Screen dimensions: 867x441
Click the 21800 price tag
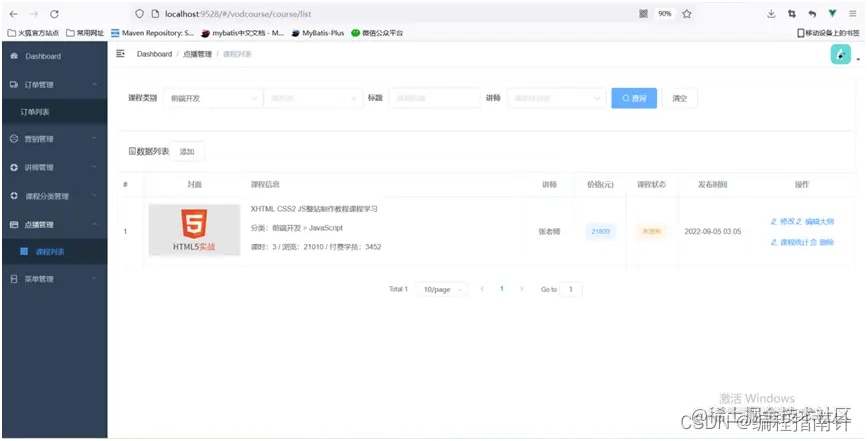[600, 231]
